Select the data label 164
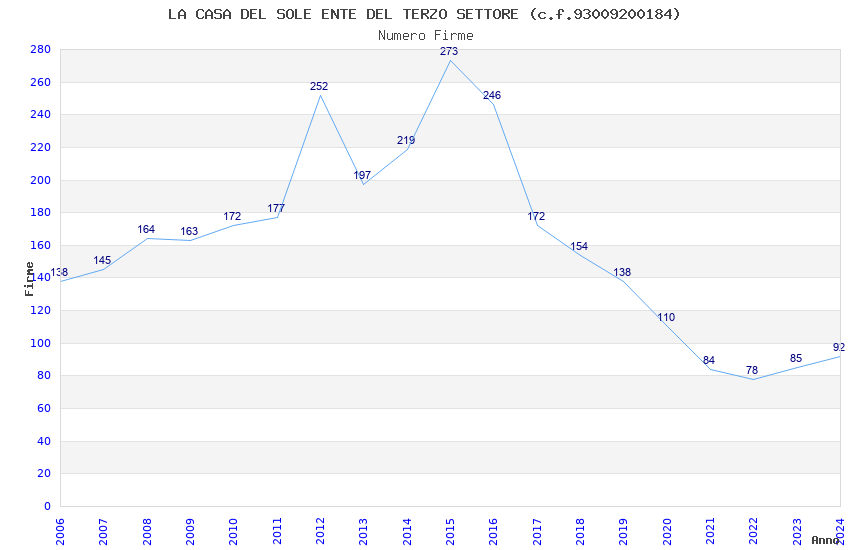850x550 pixels. pos(146,230)
